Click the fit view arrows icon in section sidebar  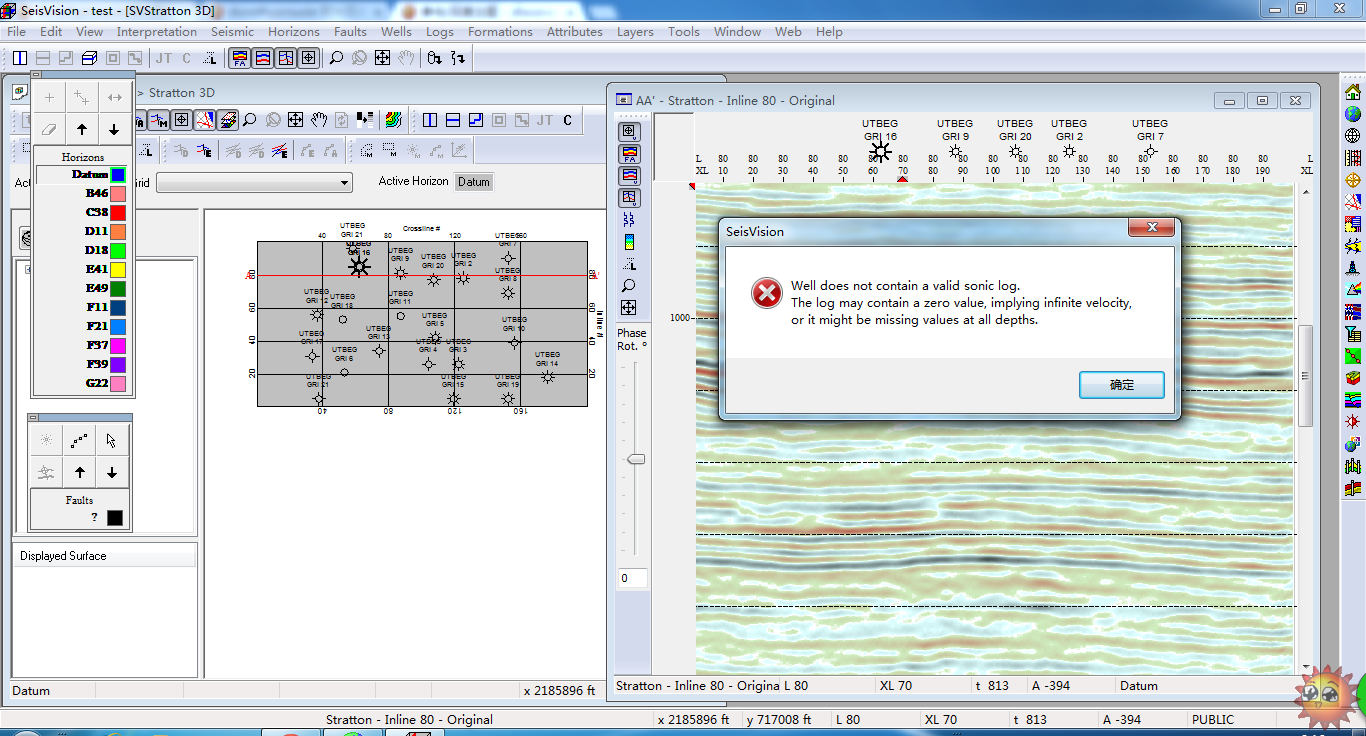(629, 308)
